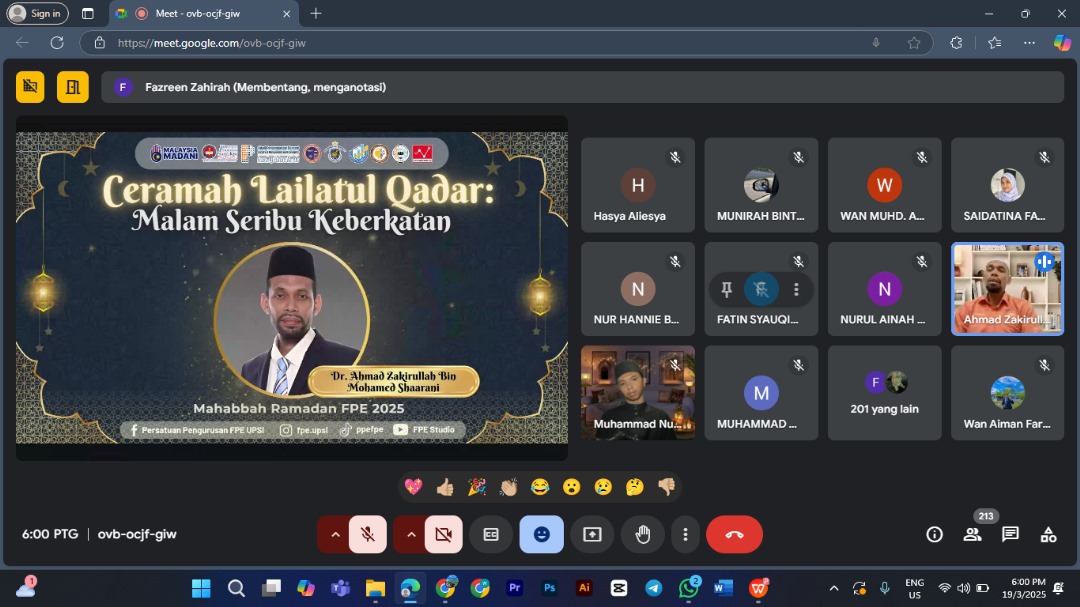Image resolution: width=1080 pixels, height=607 pixels.
Task: Send the thumbs up reaction
Action: 444,487
